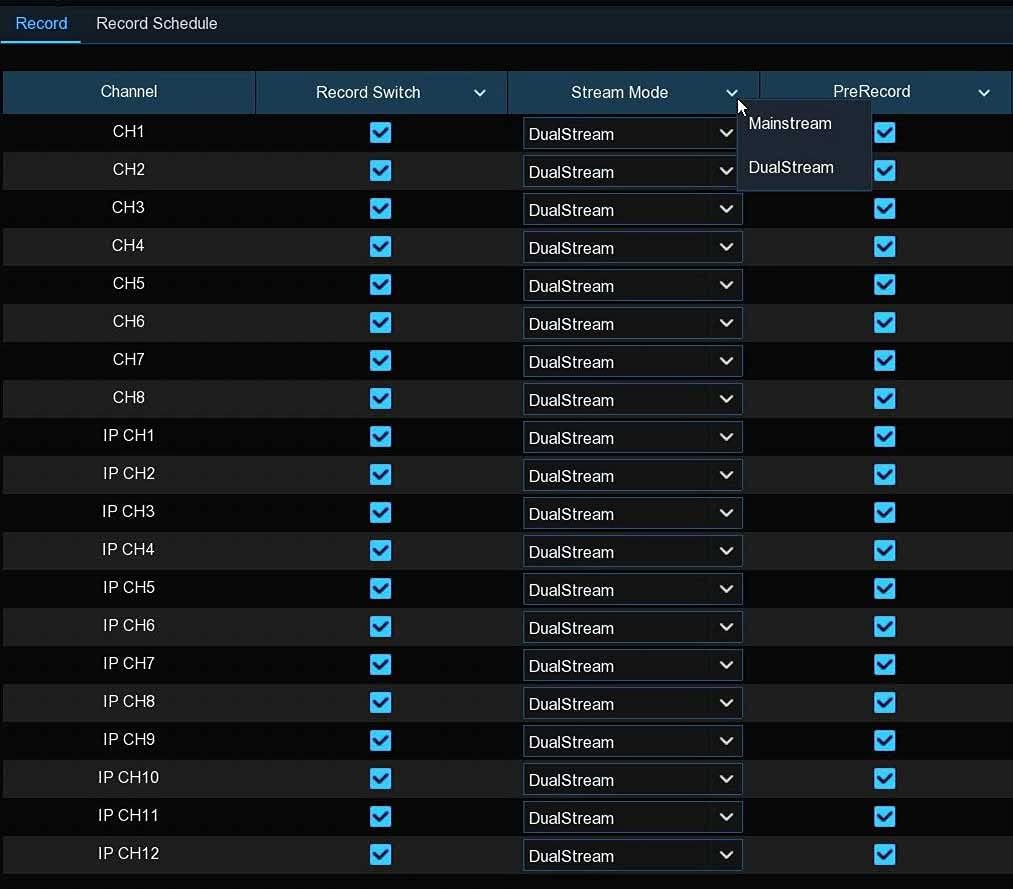The height and width of the screenshot is (889, 1013).
Task: Expand the Record Switch header chevron
Action: [x=479, y=92]
